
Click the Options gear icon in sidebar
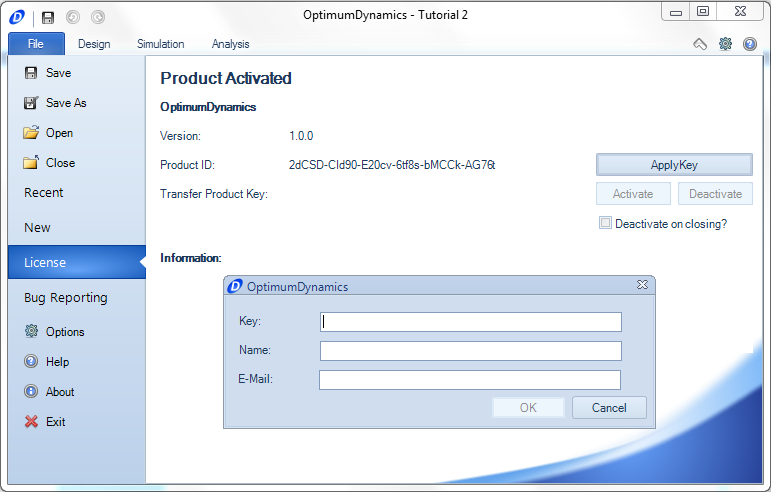[x=31, y=331]
